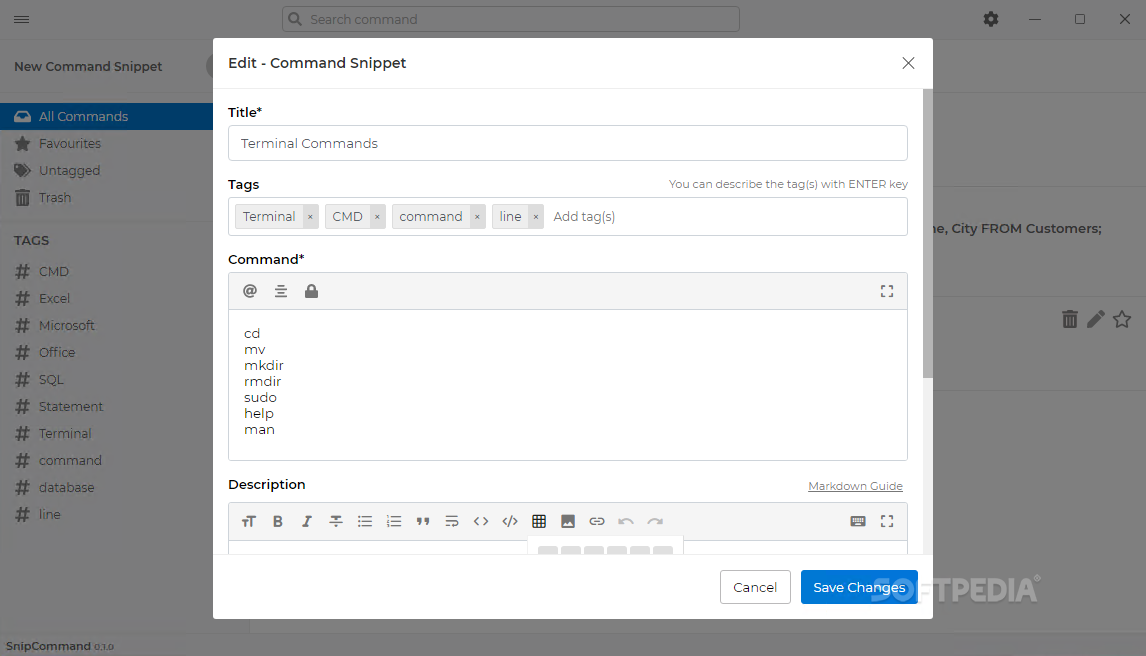This screenshot has width=1146, height=656.
Task: Insert a hyperlink in Description
Action: 597,522
